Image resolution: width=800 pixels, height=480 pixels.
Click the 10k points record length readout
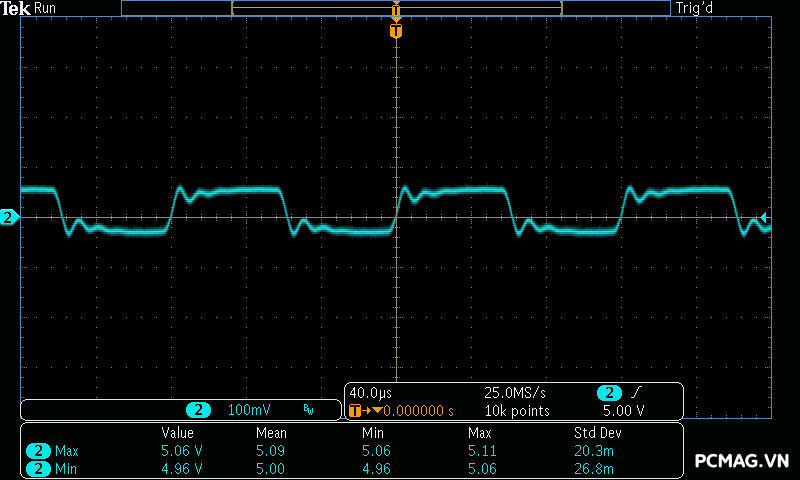(x=517, y=410)
